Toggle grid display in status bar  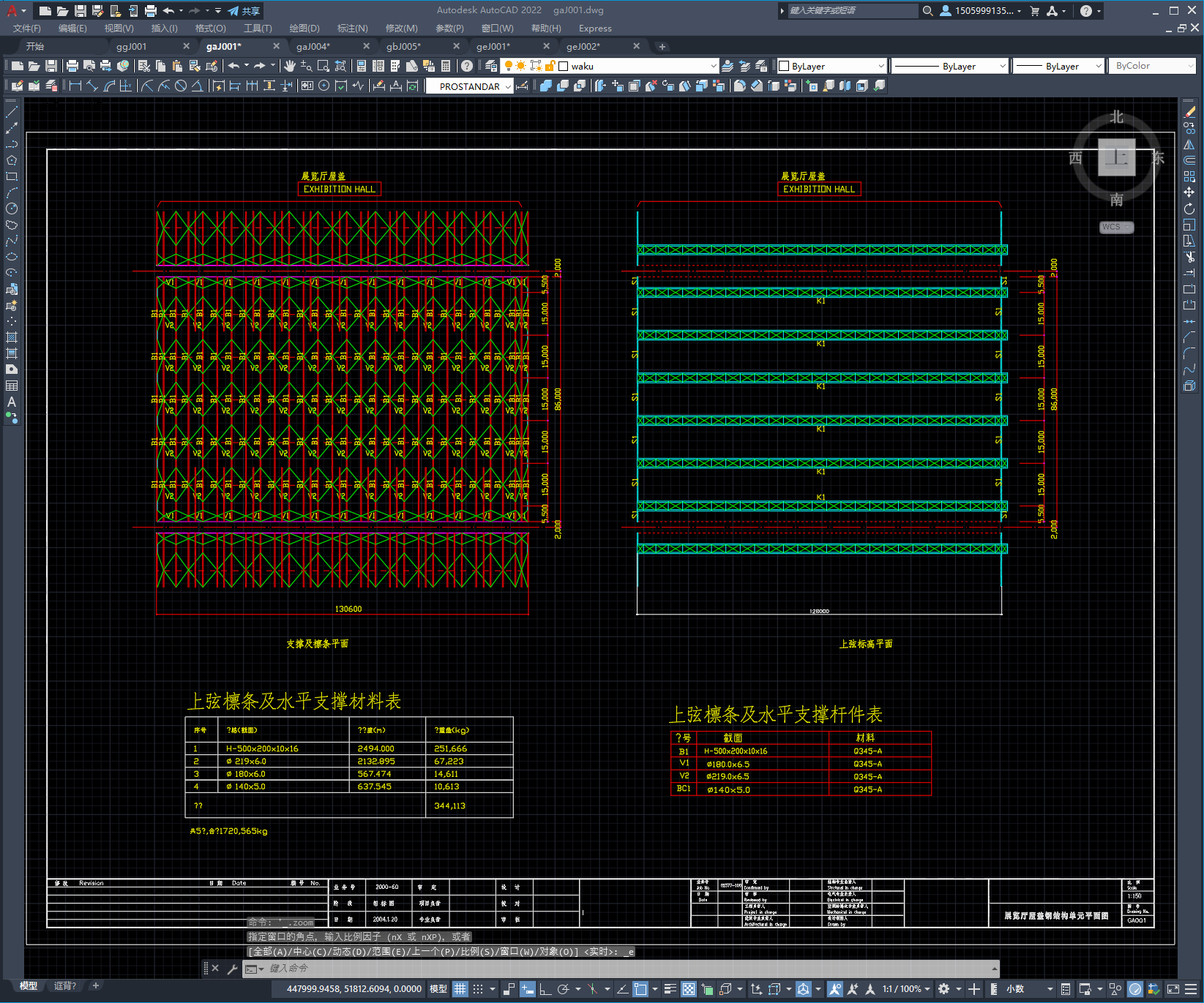tap(460, 989)
